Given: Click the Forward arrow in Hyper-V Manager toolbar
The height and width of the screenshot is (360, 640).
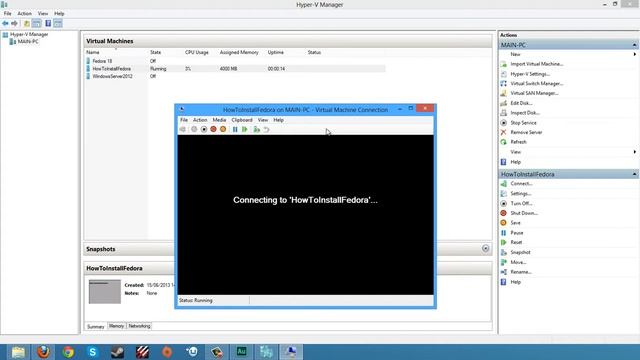Looking at the screenshot, I should pyautogui.click(x=15, y=23).
